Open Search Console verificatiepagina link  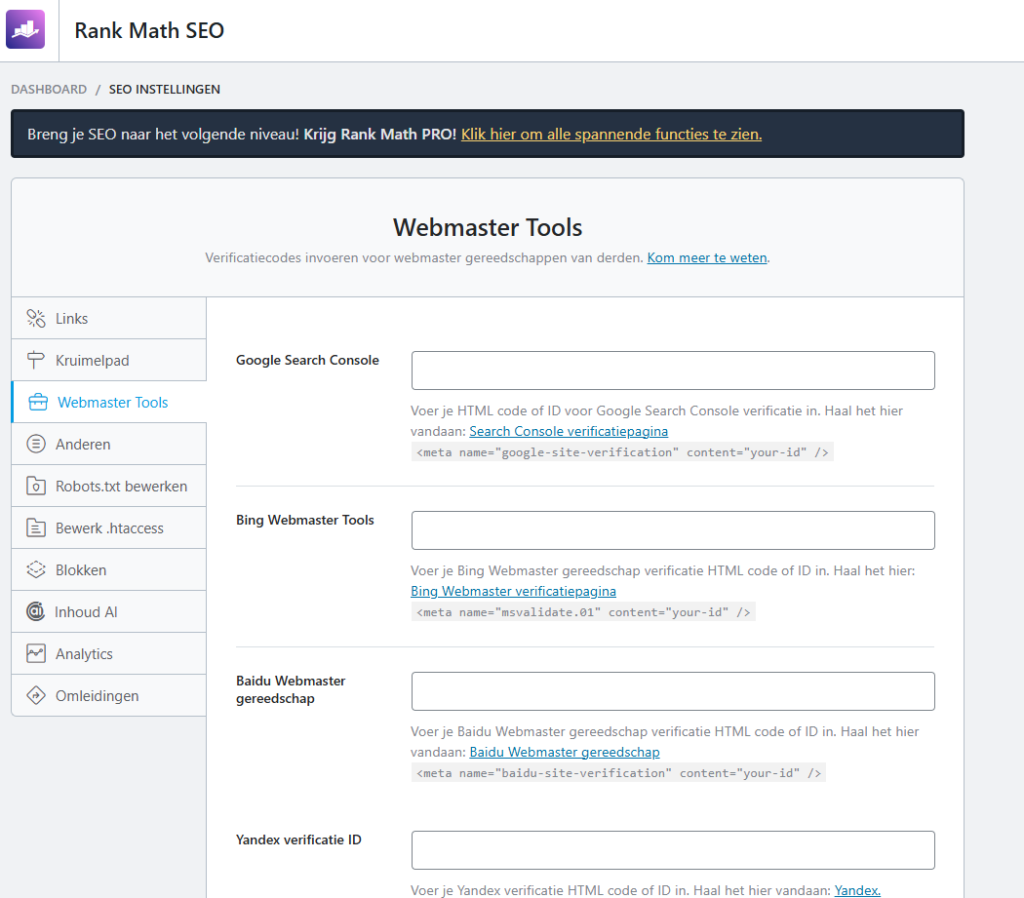[568, 431]
